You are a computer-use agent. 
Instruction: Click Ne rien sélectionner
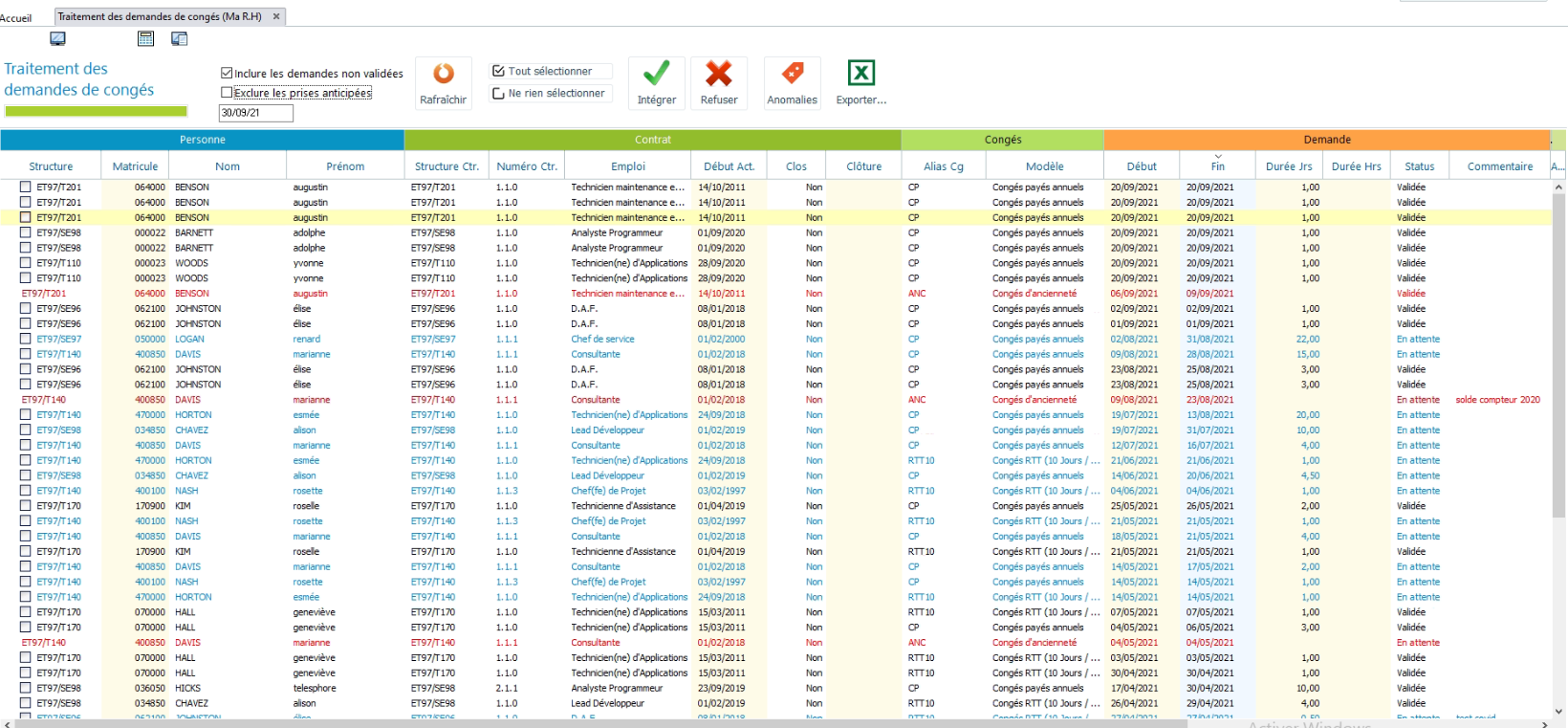point(551,93)
